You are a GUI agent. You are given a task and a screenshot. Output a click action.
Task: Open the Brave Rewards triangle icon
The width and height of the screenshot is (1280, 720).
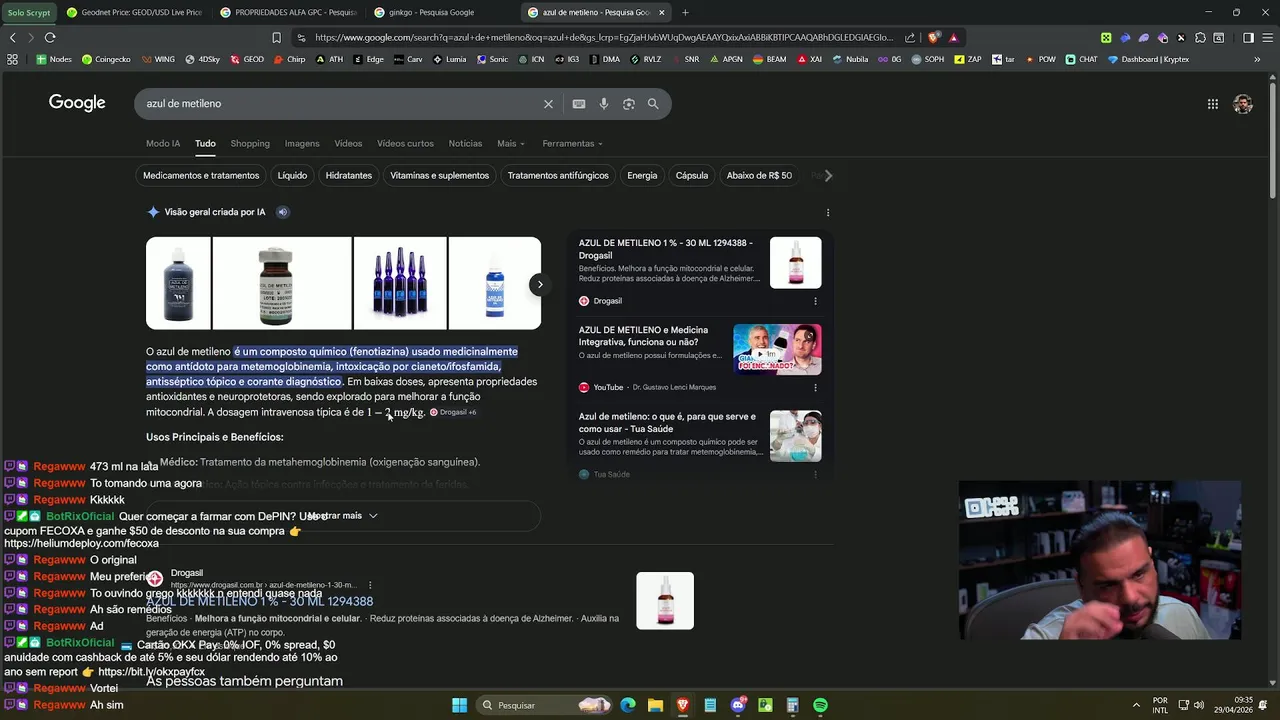click(953, 37)
